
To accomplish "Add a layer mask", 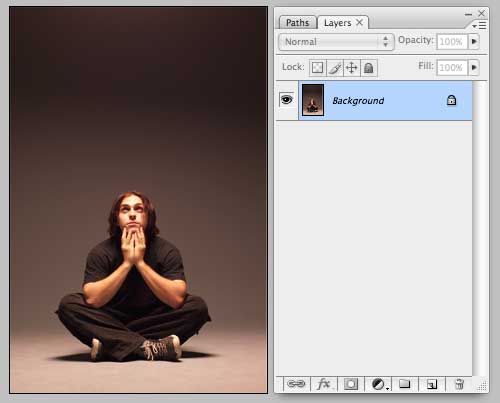I will [351, 384].
